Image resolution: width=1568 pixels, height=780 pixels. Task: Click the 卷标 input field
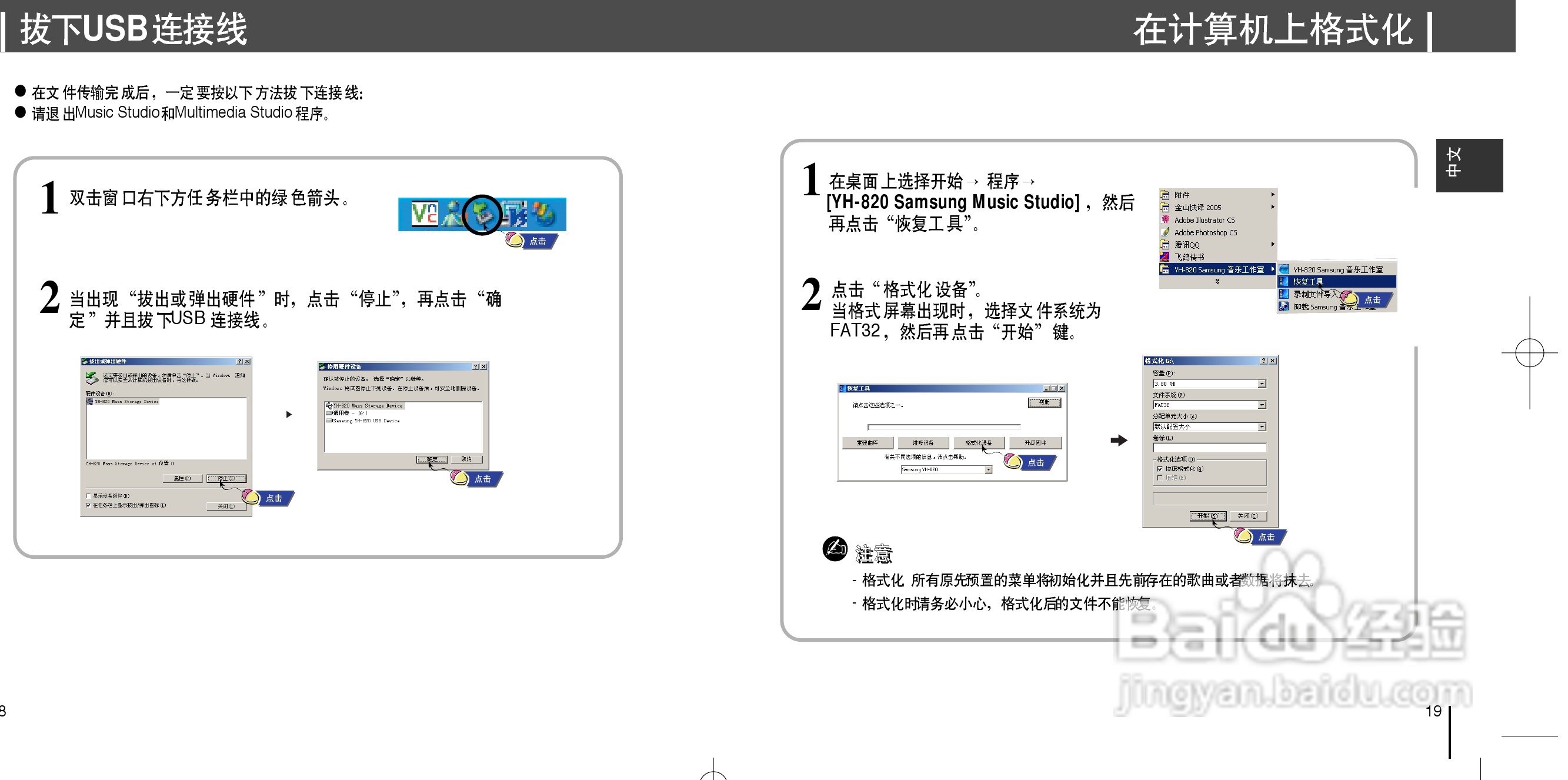(1209, 448)
